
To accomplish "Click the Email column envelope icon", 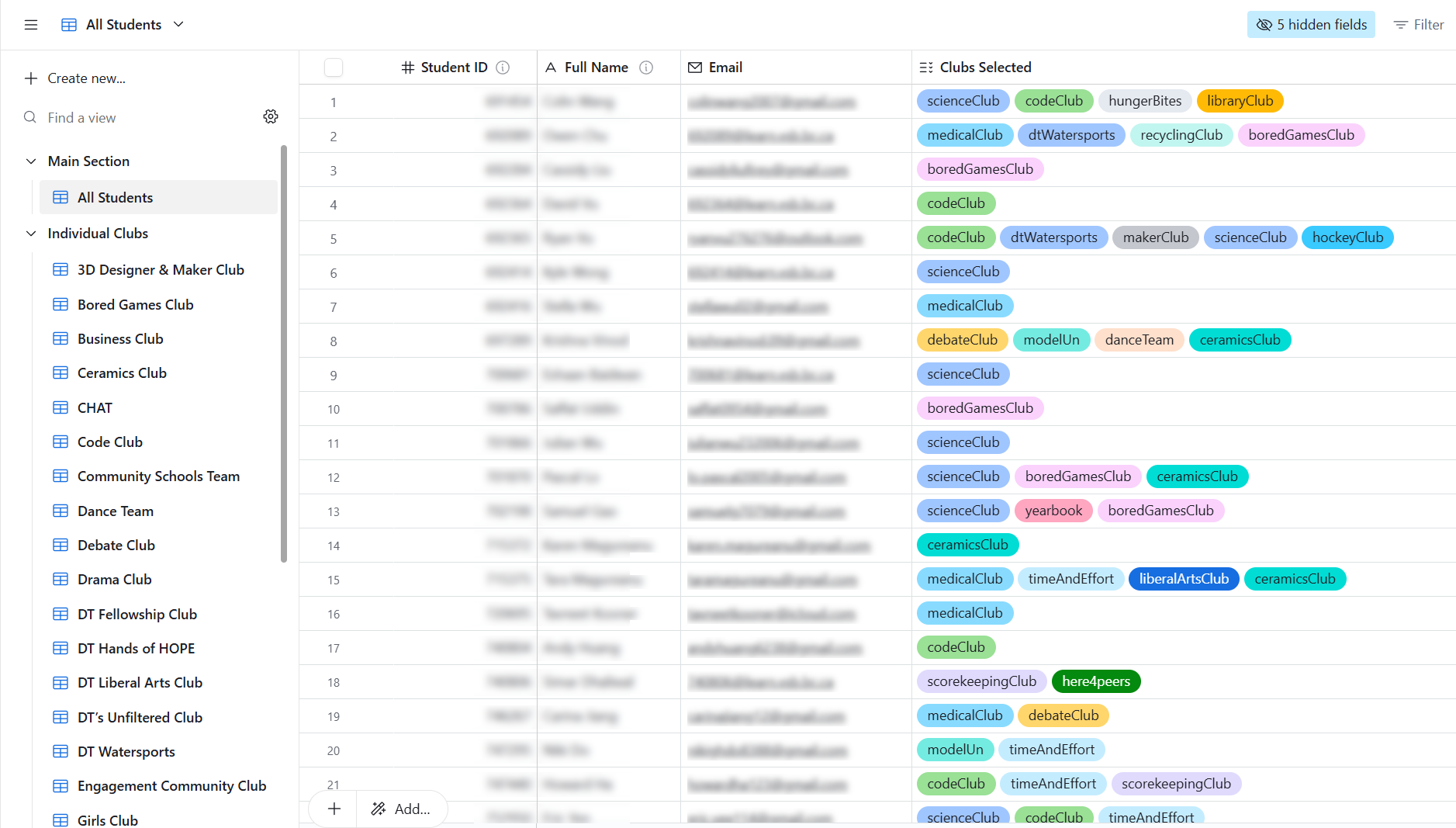I will (x=695, y=68).
